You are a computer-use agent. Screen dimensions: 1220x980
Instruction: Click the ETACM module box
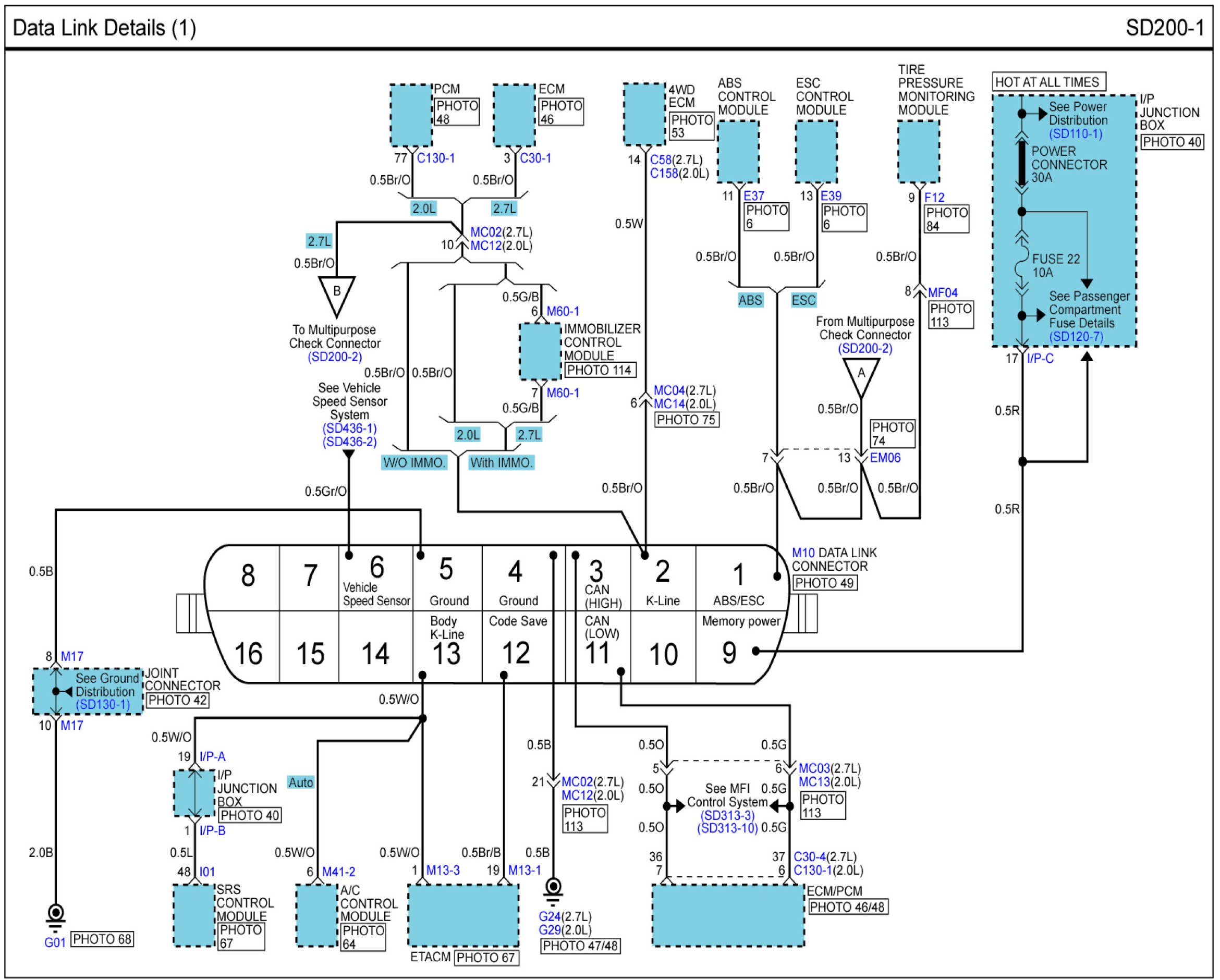(x=463, y=915)
